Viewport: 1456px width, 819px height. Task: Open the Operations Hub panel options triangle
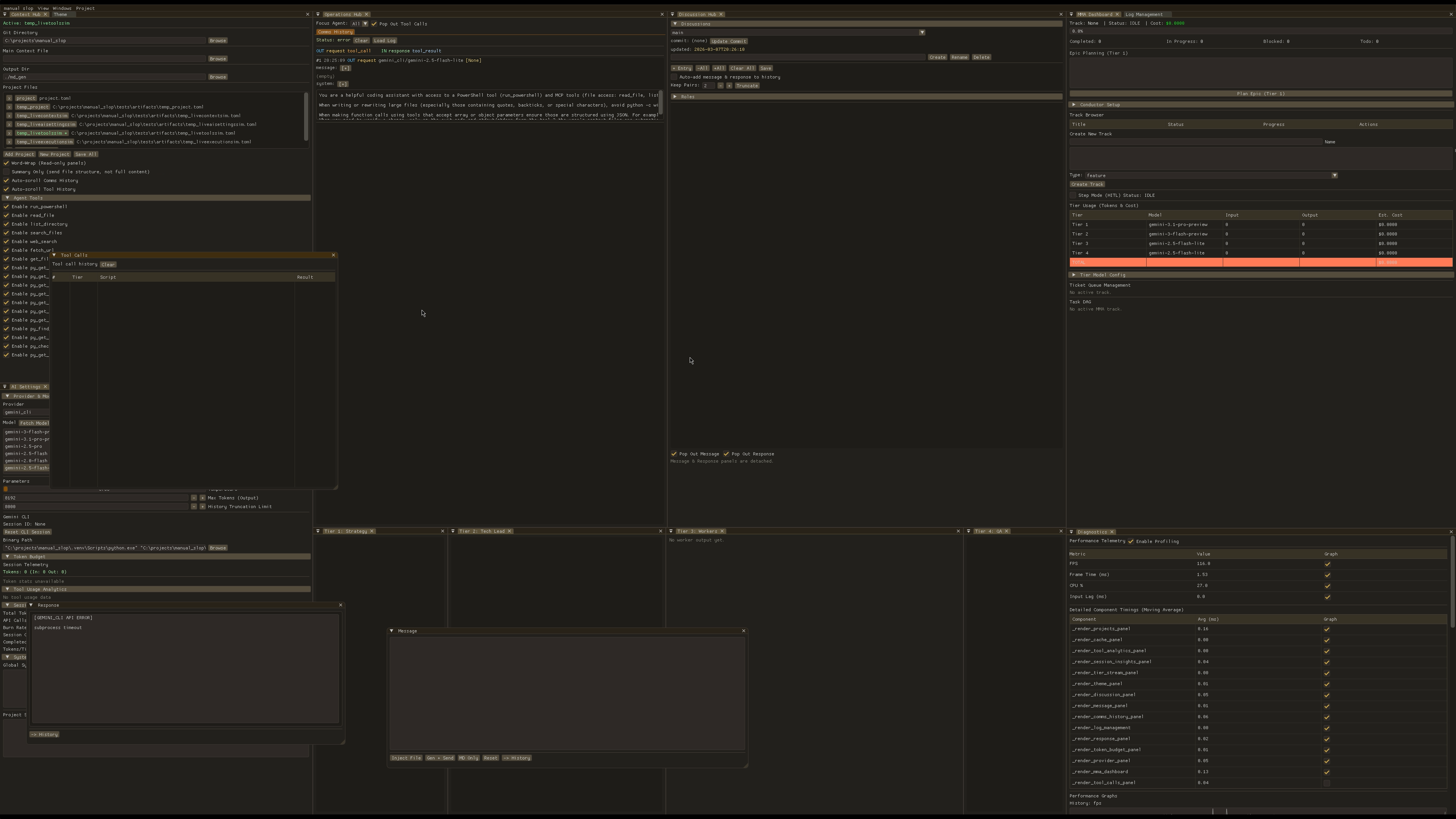tap(318, 15)
